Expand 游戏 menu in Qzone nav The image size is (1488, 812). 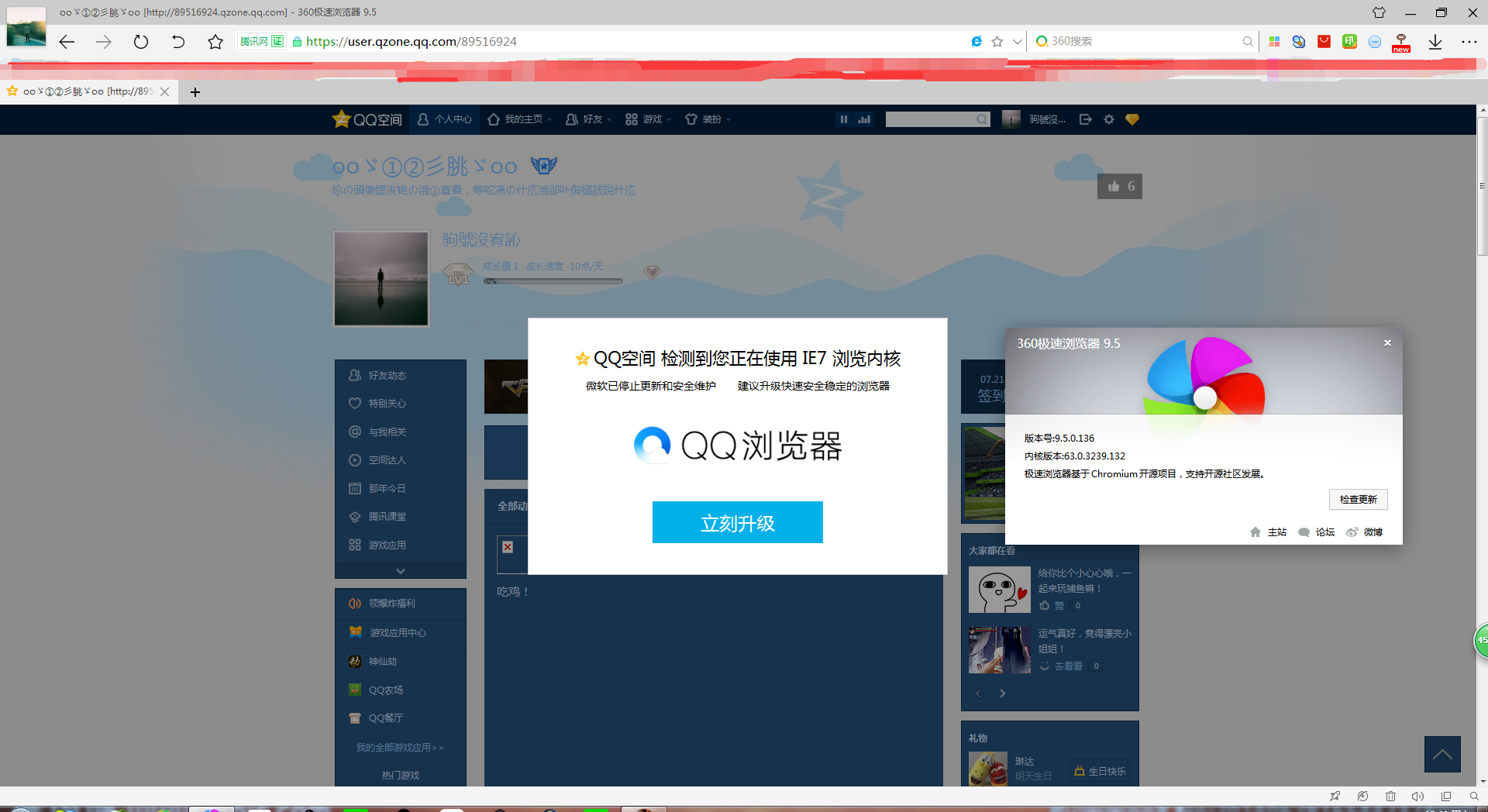[647, 119]
